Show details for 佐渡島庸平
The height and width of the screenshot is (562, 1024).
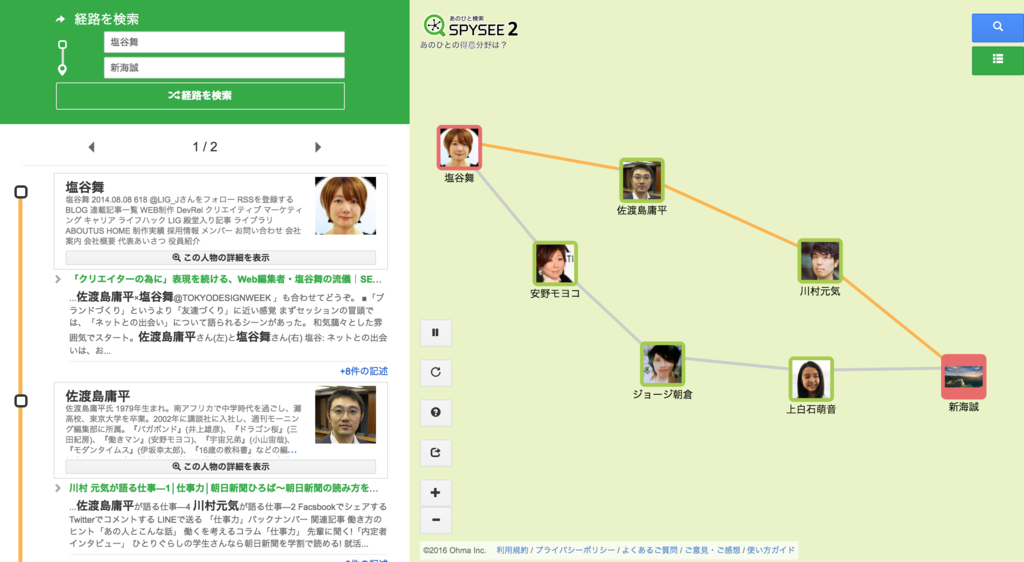[x=221, y=467]
